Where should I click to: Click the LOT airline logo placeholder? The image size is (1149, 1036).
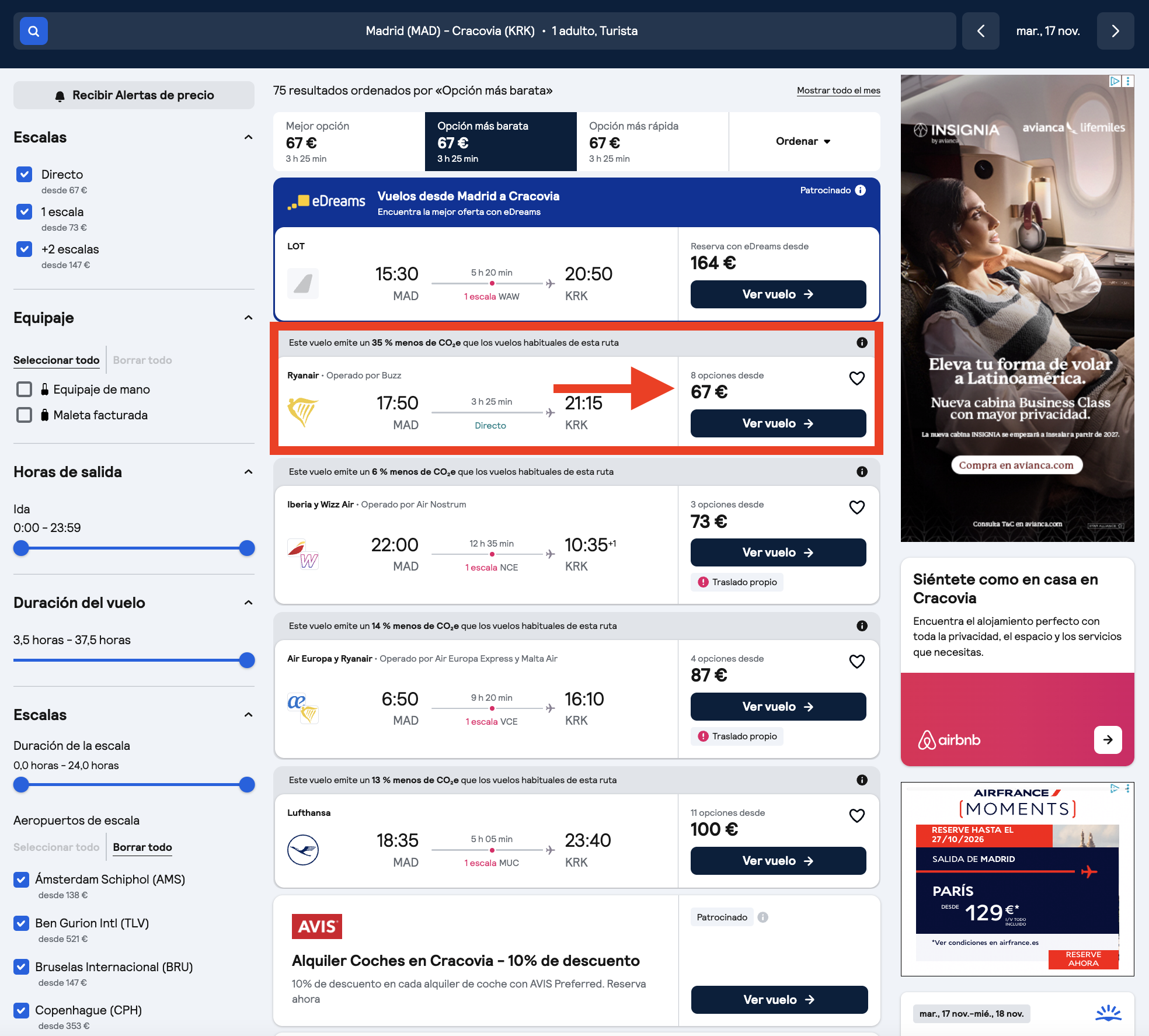coord(303,284)
